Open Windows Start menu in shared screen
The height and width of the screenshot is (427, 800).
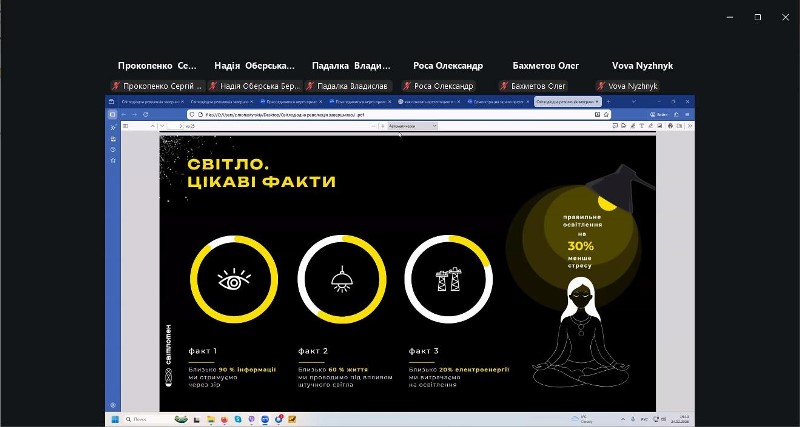117,418
